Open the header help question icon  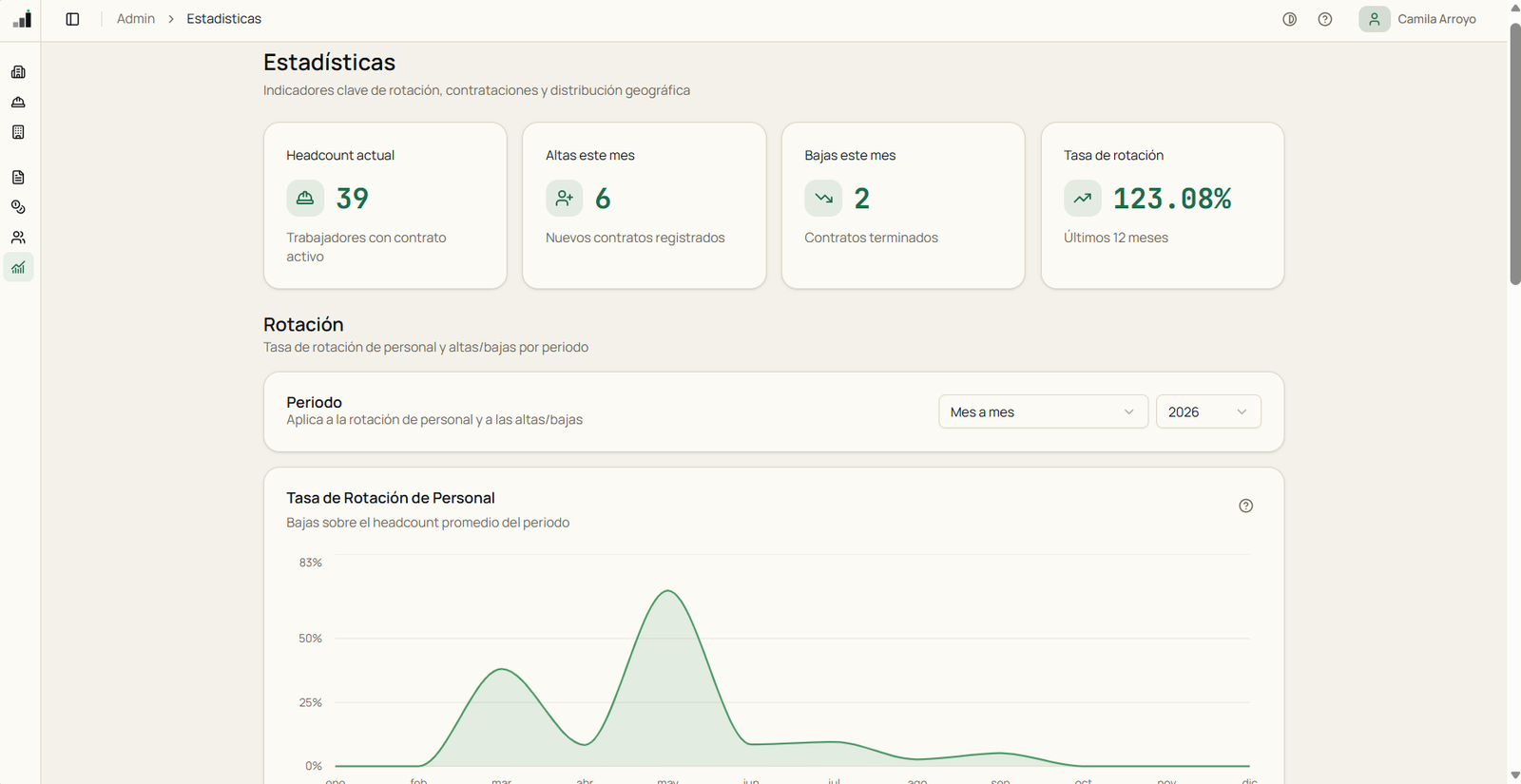[x=1325, y=19]
